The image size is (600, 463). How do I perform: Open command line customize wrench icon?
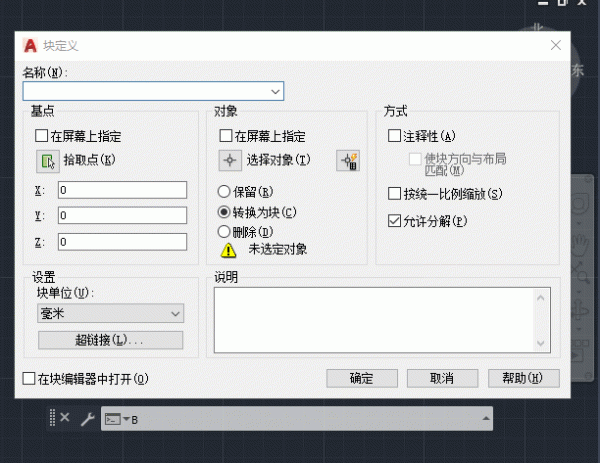(86, 418)
